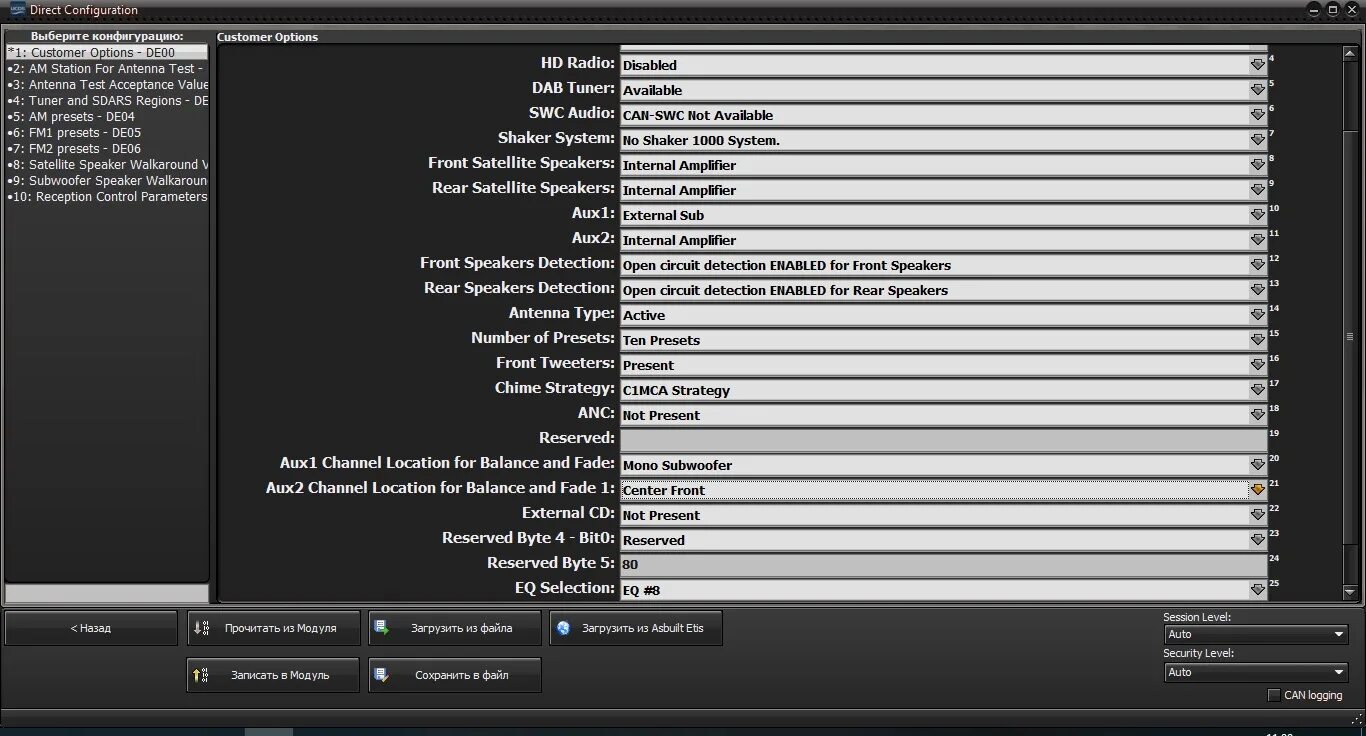Click the highlighted Aux2 Channel Location arrow
This screenshot has height=736, width=1366.
[x=1258, y=490]
